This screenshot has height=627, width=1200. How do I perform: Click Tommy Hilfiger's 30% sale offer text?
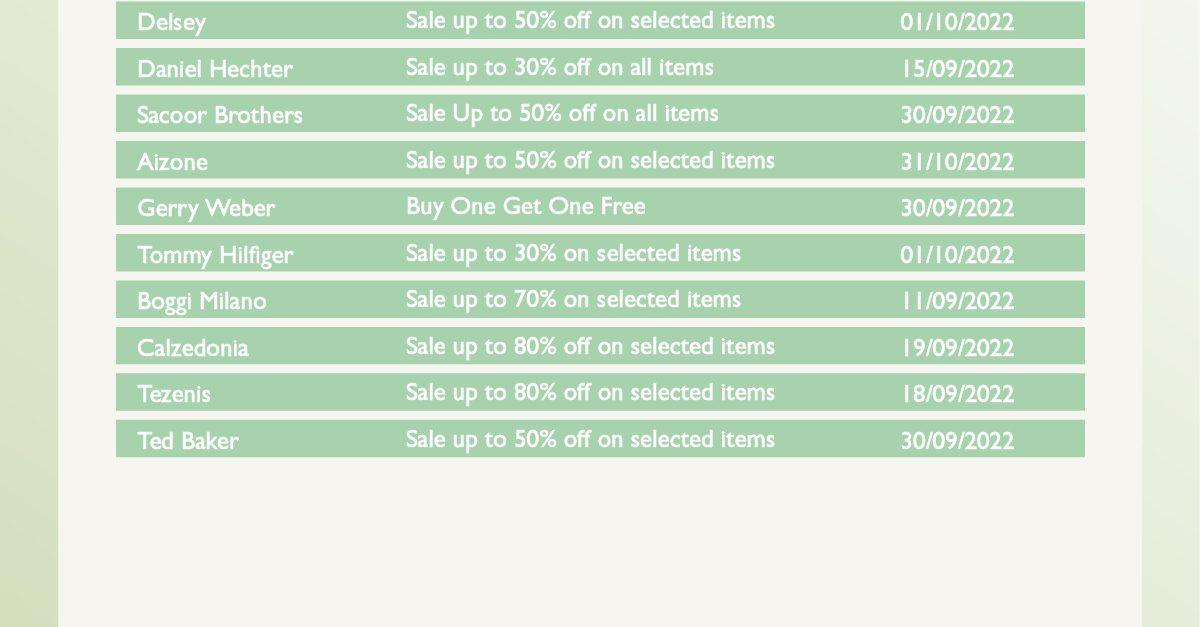(573, 253)
